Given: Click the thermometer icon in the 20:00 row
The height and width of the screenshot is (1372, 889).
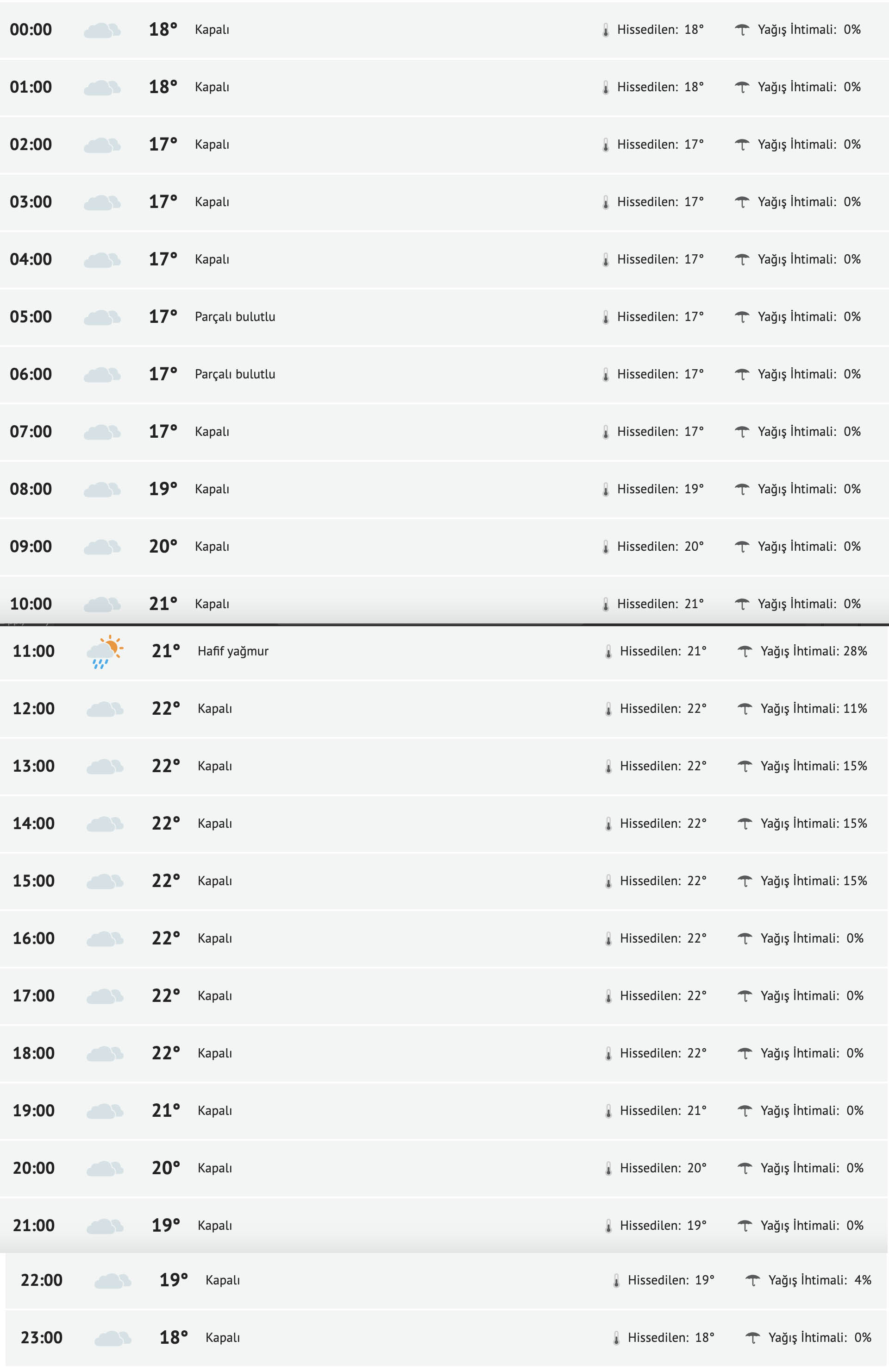Looking at the screenshot, I should tap(608, 1169).
